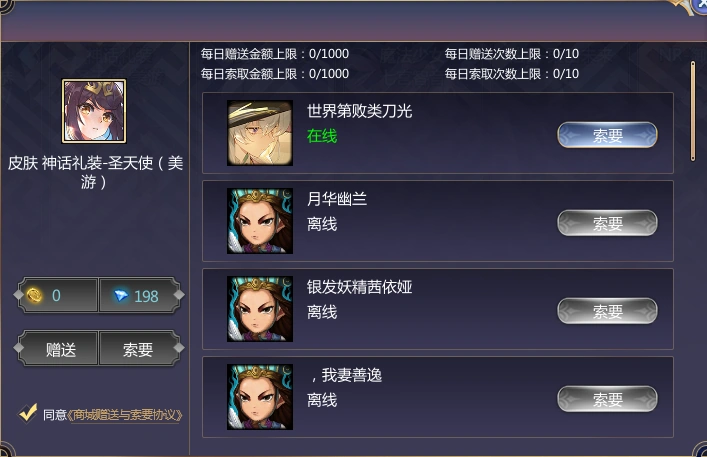
Task: Click 索要 button for 银发妖精茜依娅
Action: [607, 311]
